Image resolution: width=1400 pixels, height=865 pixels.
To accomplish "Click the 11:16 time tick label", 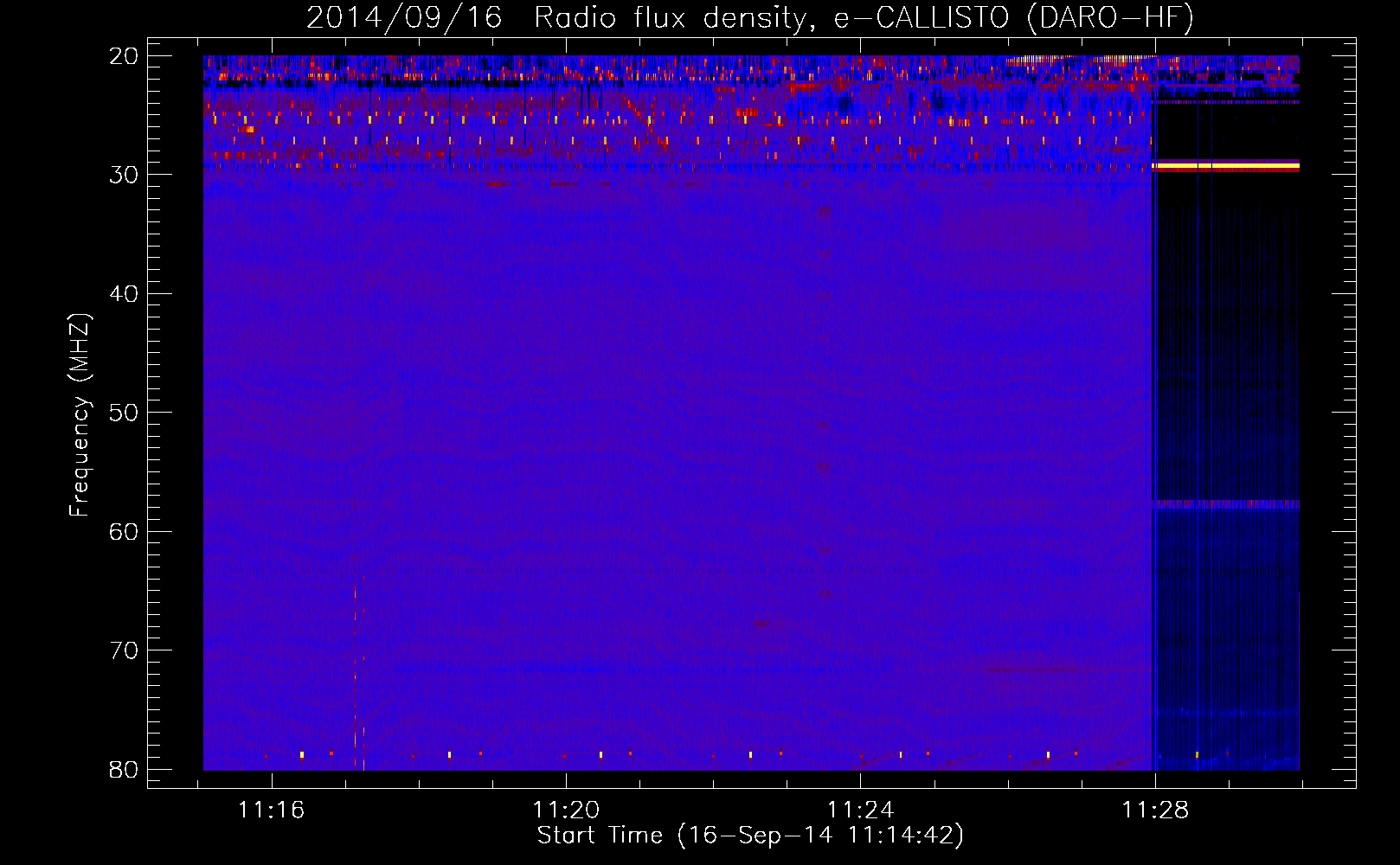I will point(272,811).
